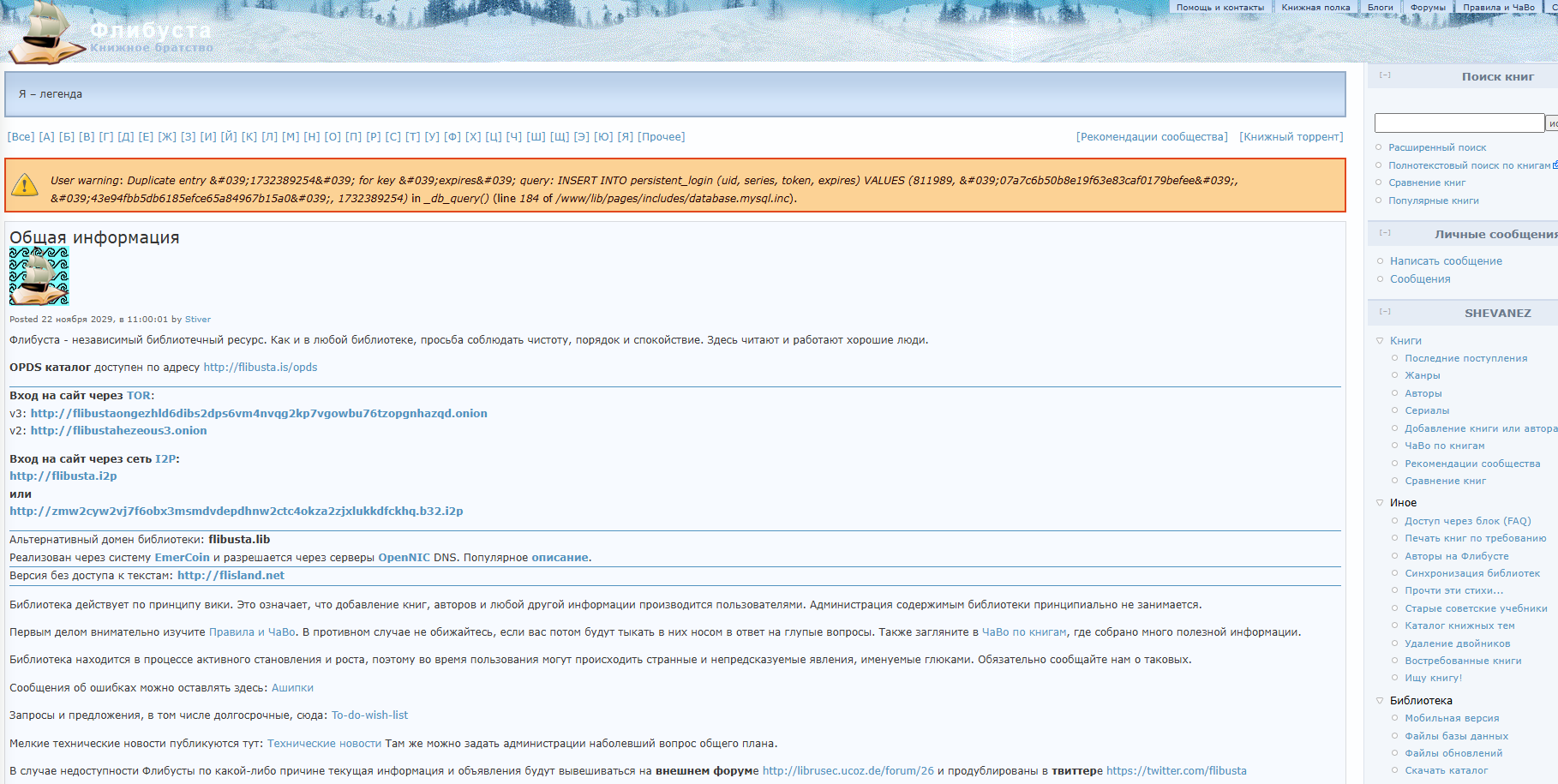This screenshot has width=1558, height=784.
Task: Open the librusec.ucoz.de forum link
Action: [x=848, y=771]
